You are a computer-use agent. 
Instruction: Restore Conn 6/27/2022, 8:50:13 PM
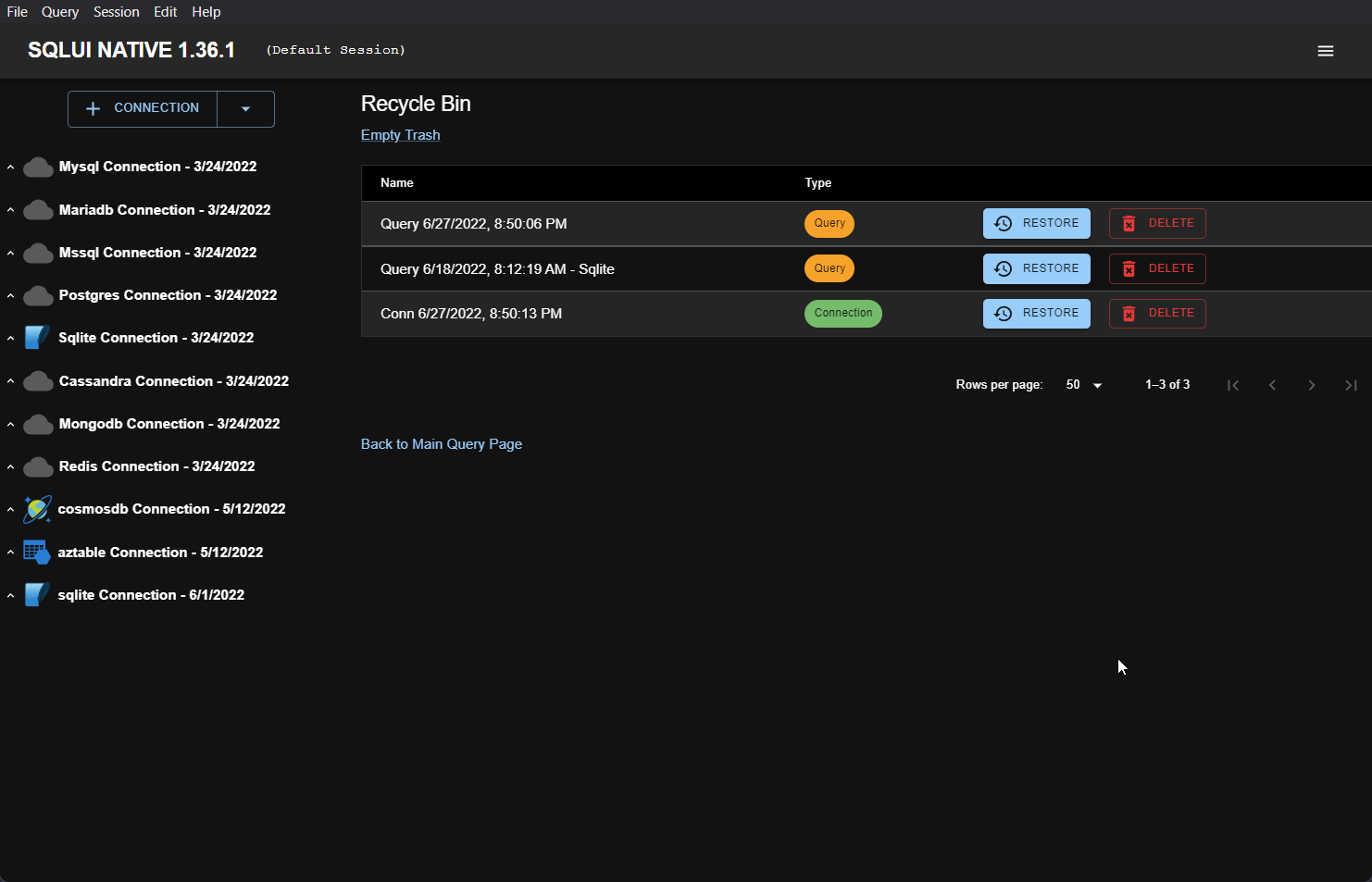[1037, 313]
